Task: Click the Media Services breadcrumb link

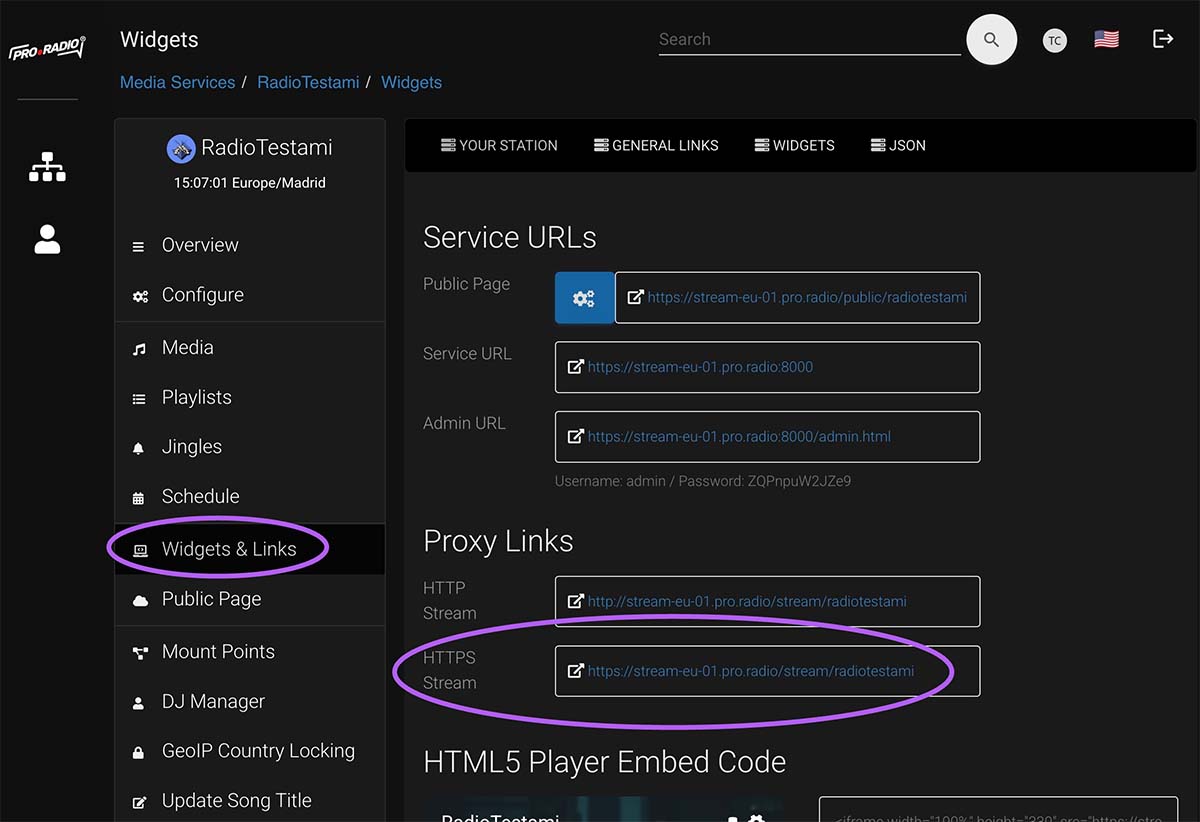Action: (177, 82)
